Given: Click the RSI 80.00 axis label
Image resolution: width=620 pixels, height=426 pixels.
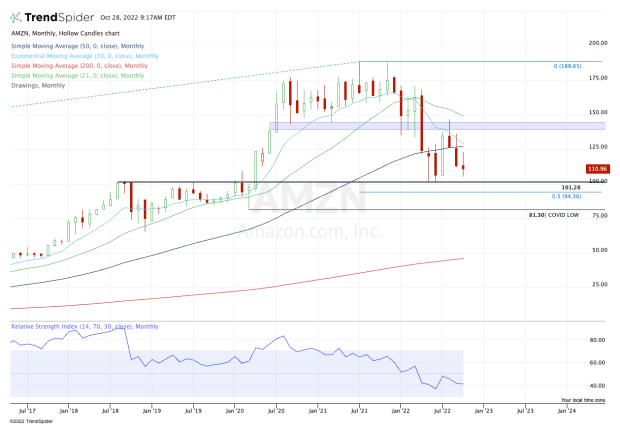Looking at the screenshot, I should pos(597,340).
